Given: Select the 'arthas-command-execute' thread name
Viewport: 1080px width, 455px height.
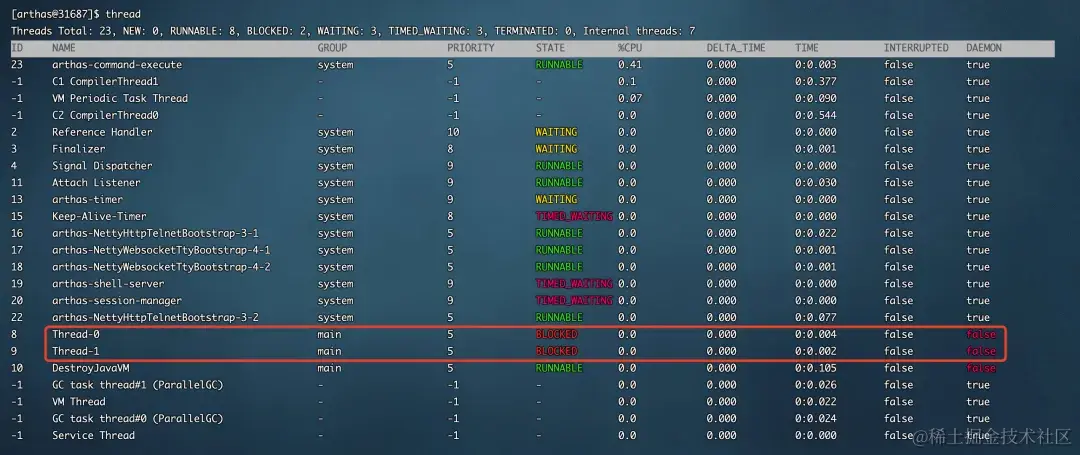Looking at the screenshot, I should pos(117,65).
